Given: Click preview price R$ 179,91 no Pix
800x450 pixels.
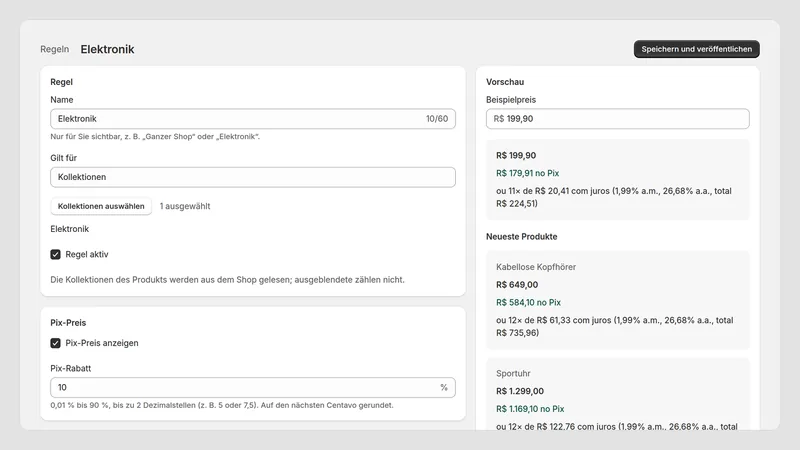Looking at the screenshot, I should click(x=528, y=173).
